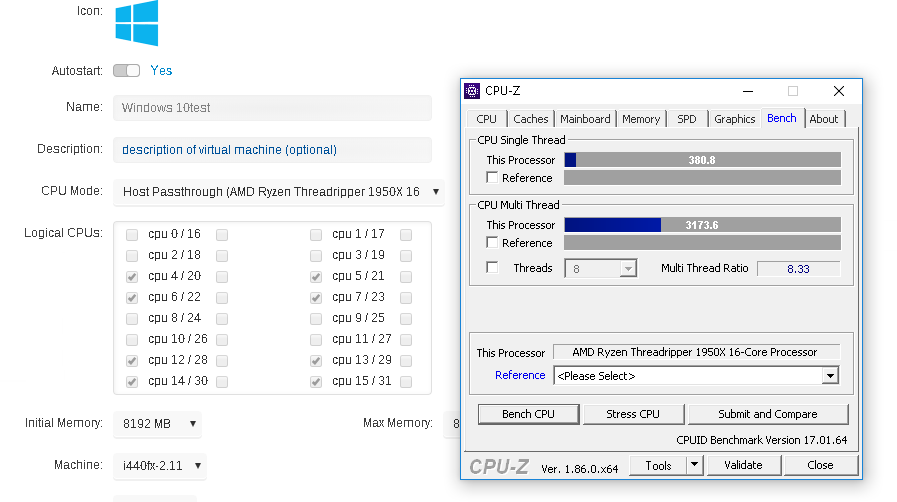Click CPUID Benchmark Version 17.01.64 text
The width and height of the screenshot is (897, 502).
pos(761,440)
